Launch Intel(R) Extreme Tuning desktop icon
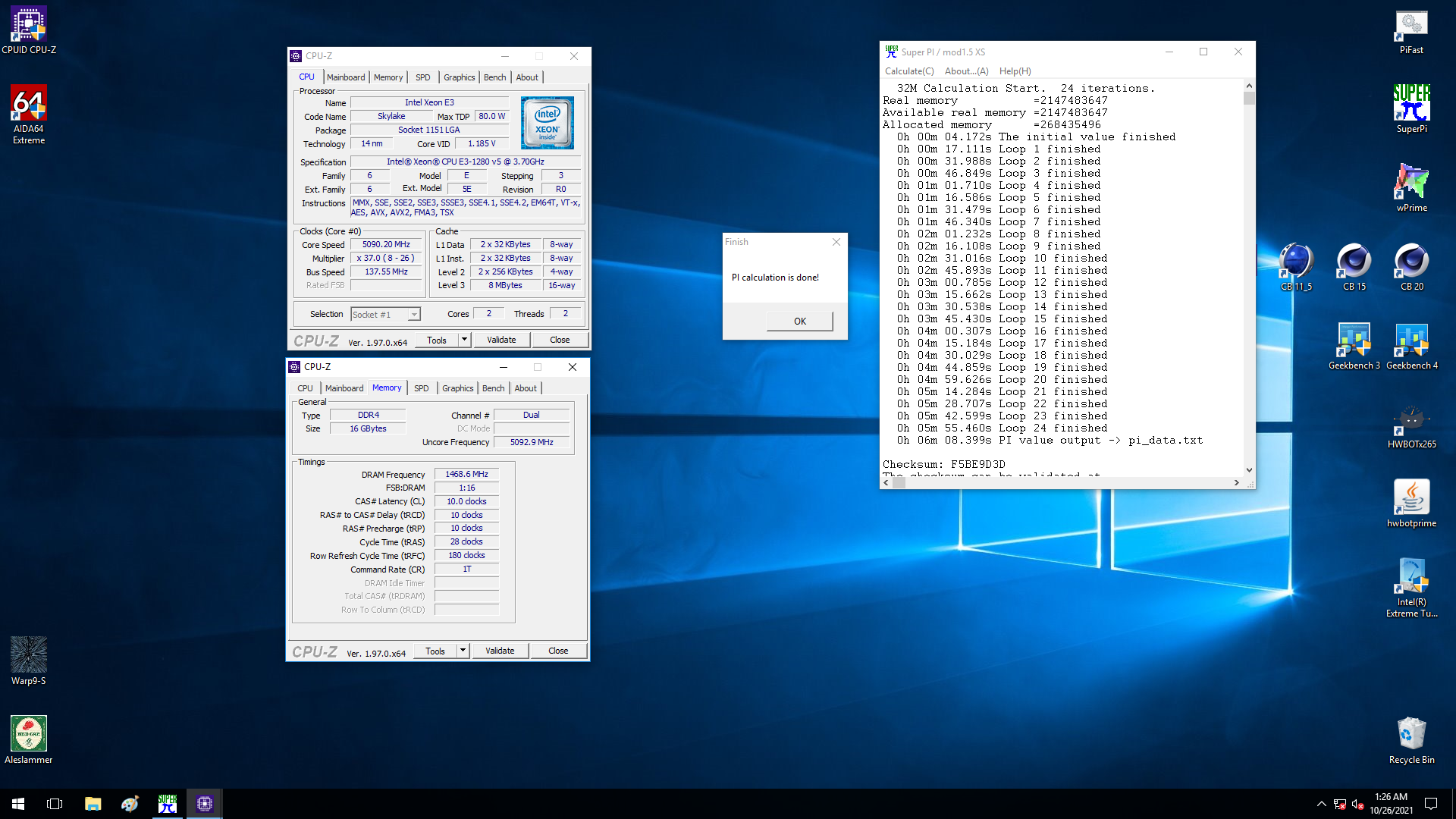The width and height of the screenshot is (1456, 819). coord(1411,588)
